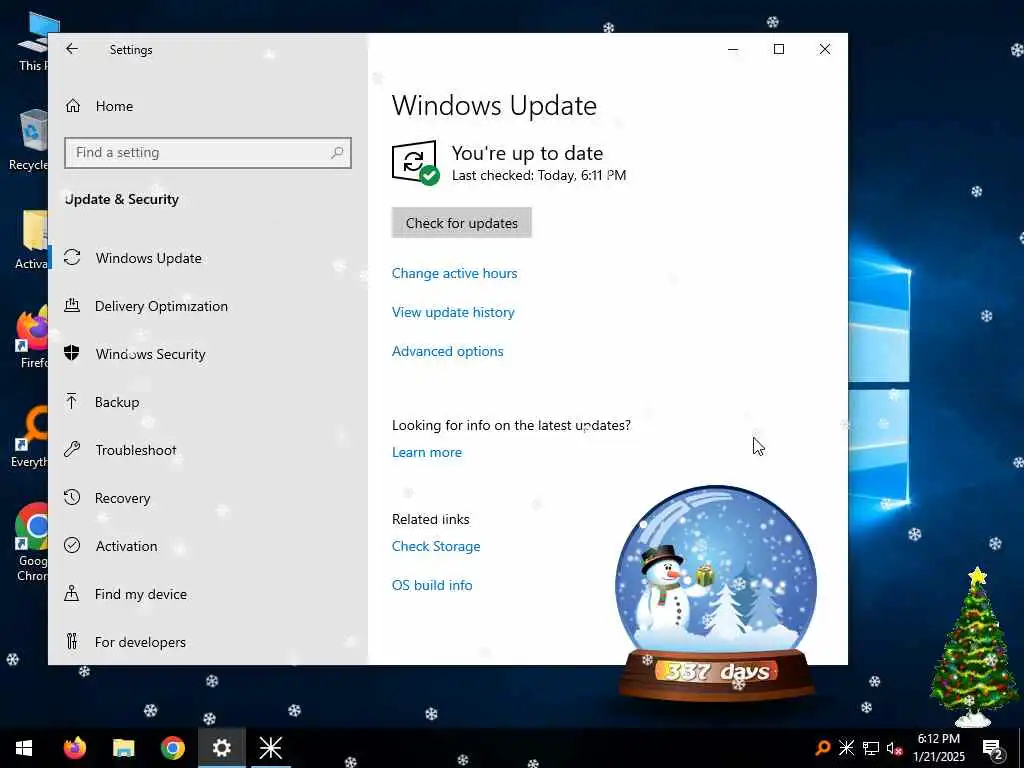The width and height of the screenshot is (1024, 768).
Task: Focus the Find a setting search box
Action: 208,153
